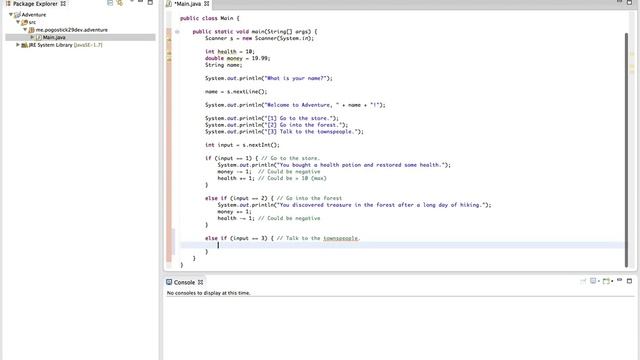This screenshot has width=640, height=360.
Task: Click the JRE System Library icon
Action: (24, 45)
